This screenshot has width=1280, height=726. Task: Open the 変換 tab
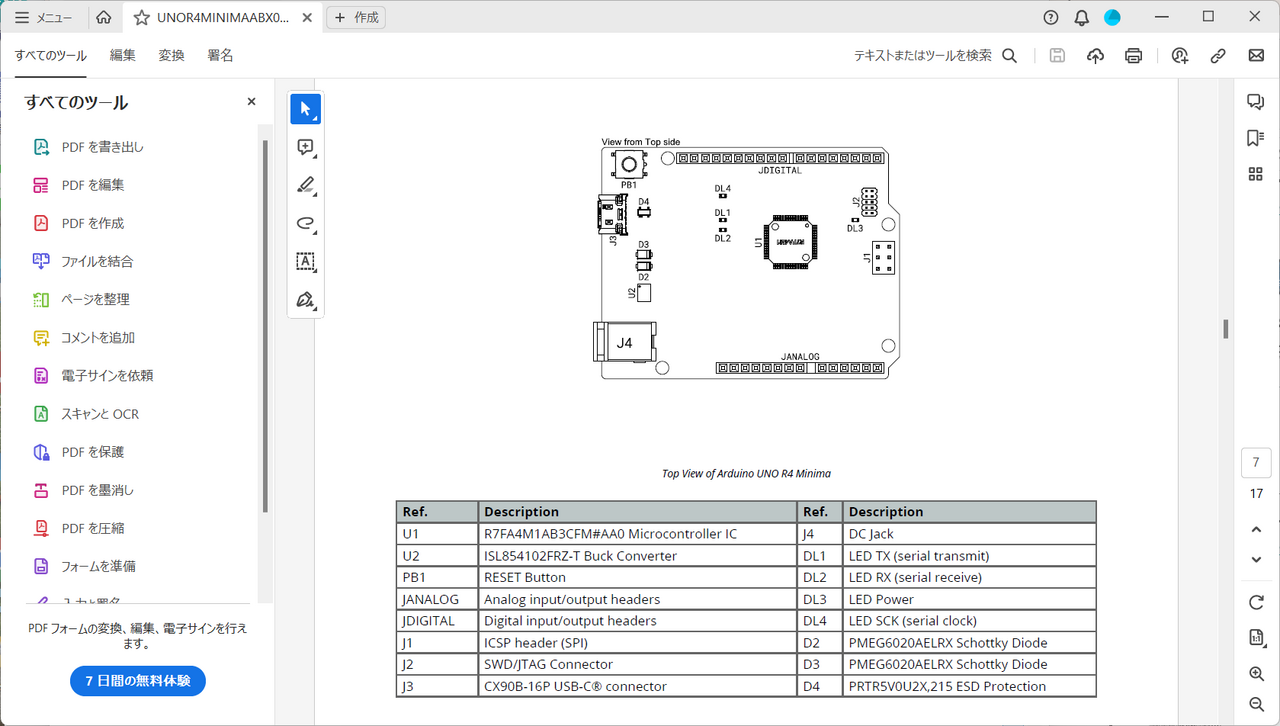click(x=171, y=56)
